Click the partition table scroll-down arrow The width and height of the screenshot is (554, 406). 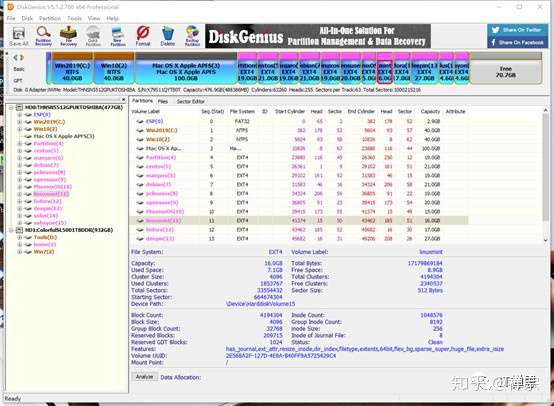tap(546, 240)
